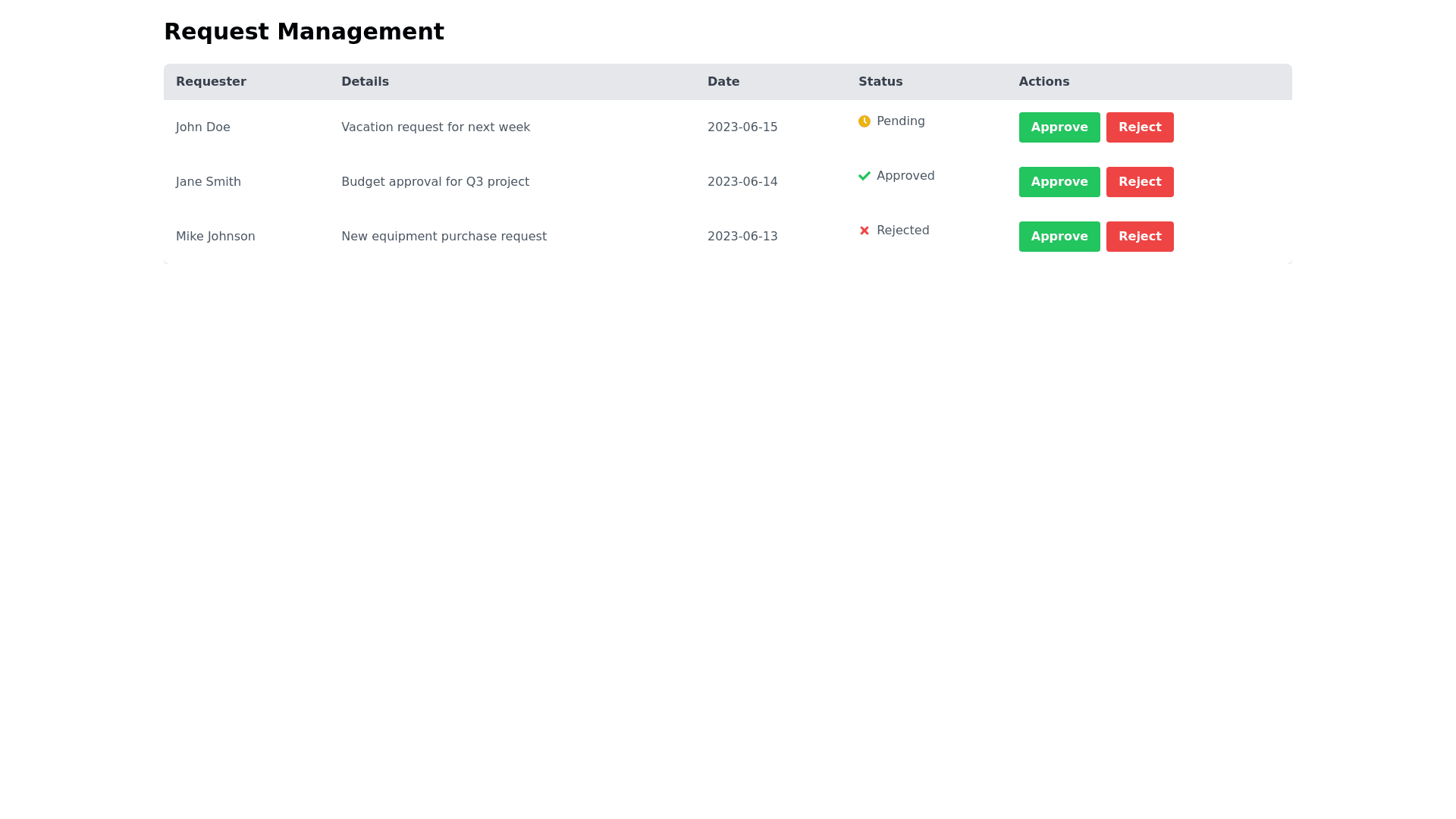The height and width of the screenshot is (819, 1456).
Task: Click the green checkmark Approved icon
Action: (864, 176)
